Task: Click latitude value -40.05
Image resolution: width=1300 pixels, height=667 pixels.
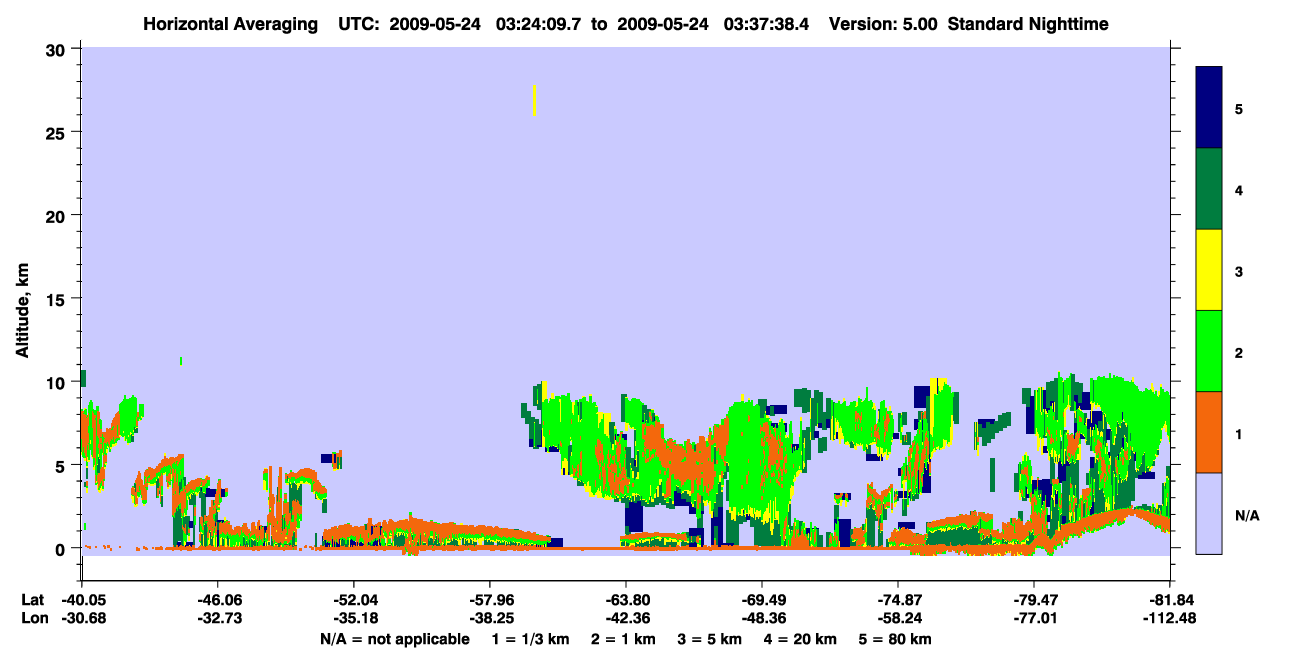Action: click(x=82, y=600)
